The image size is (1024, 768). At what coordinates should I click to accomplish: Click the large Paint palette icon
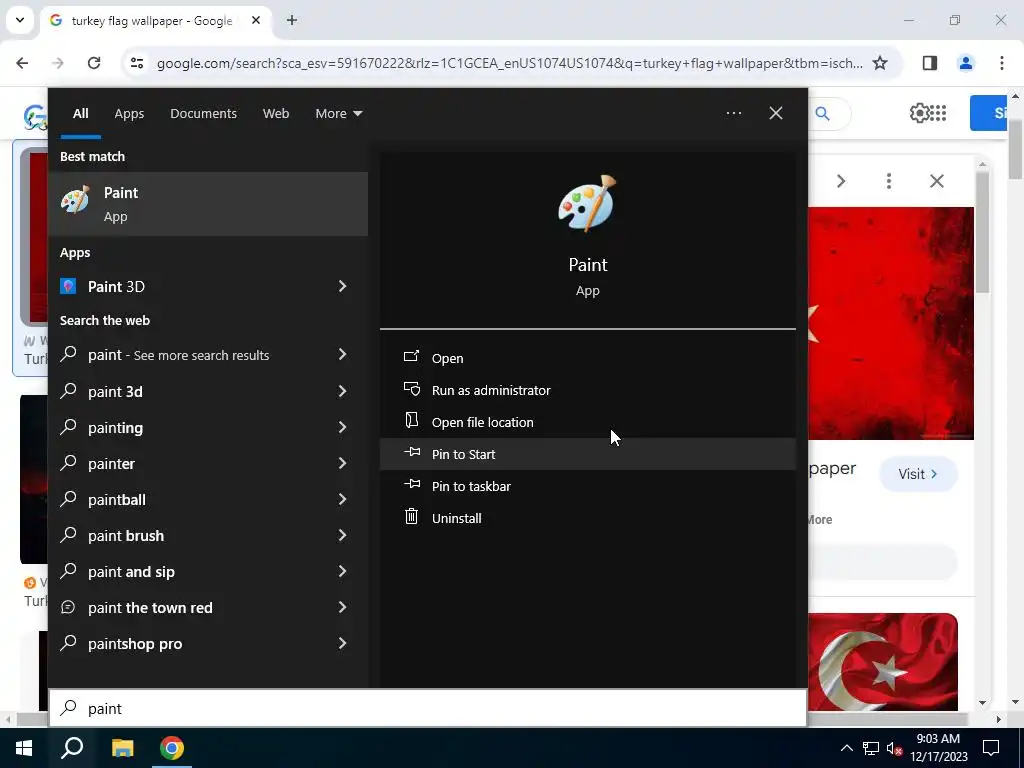click(587, 203)
